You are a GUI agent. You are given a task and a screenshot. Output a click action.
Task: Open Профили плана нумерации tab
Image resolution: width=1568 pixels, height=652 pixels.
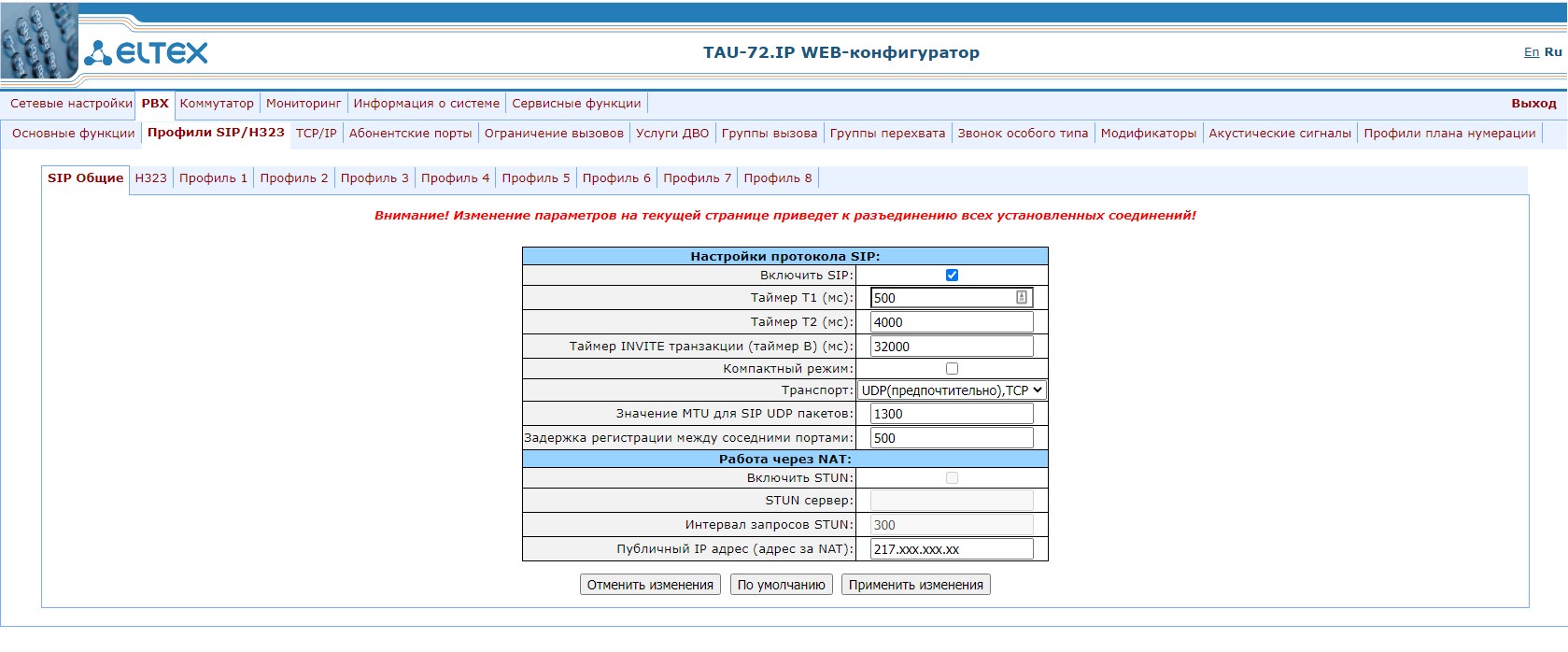[1449, 134]
